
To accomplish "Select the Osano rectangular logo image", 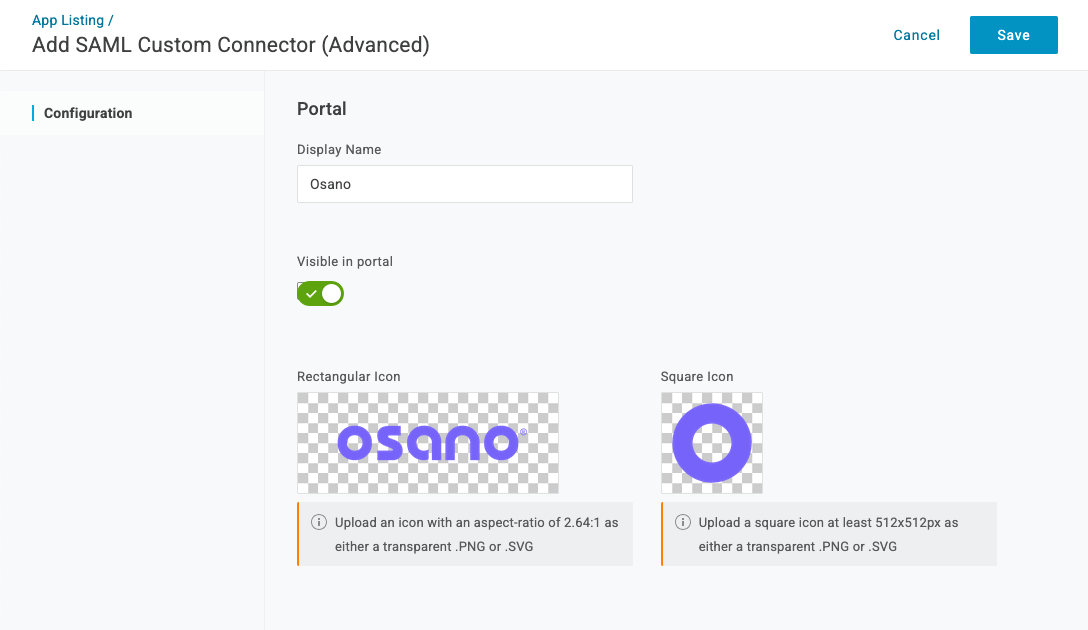I will coord(428,443).
